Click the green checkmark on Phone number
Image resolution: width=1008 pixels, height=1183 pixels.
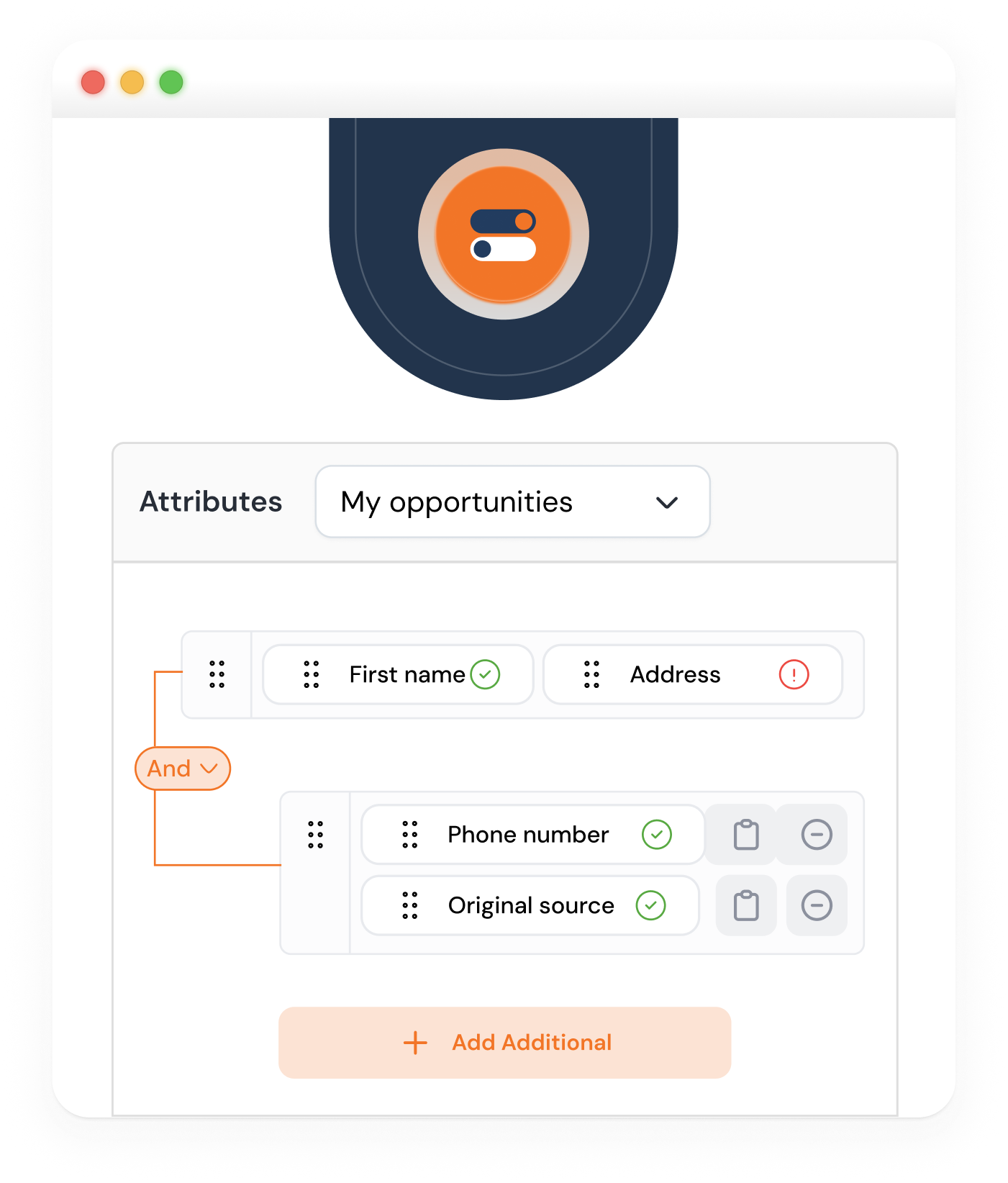(x=656, y=835)
